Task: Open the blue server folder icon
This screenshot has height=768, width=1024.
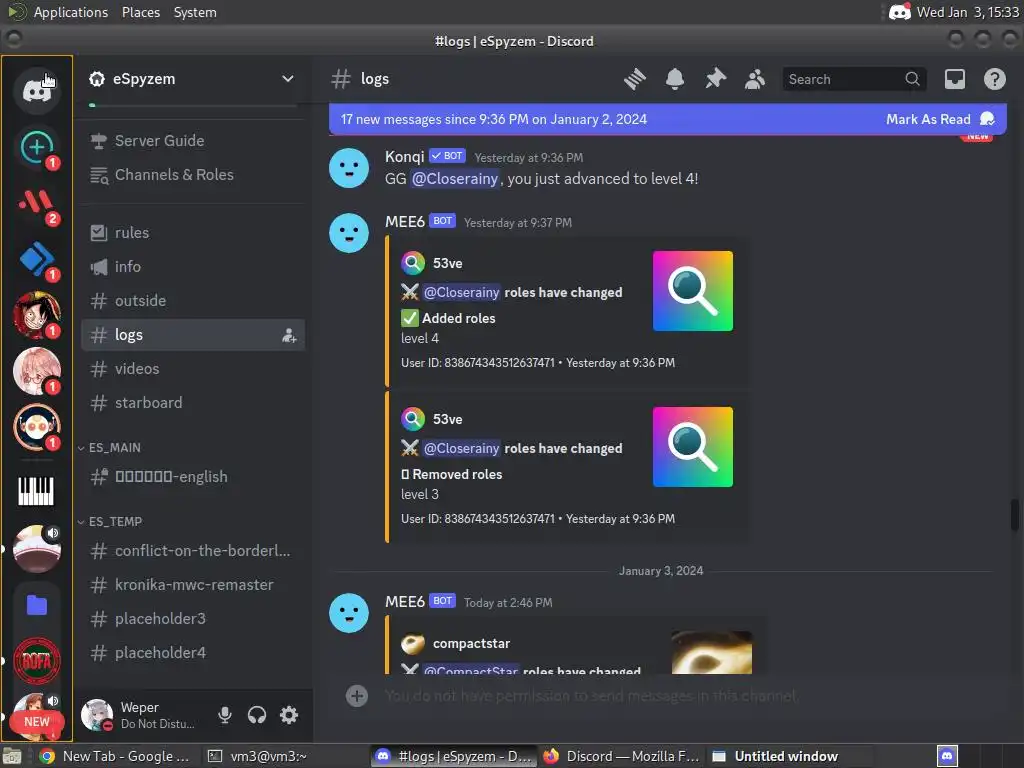Action: tap(37, 605)
